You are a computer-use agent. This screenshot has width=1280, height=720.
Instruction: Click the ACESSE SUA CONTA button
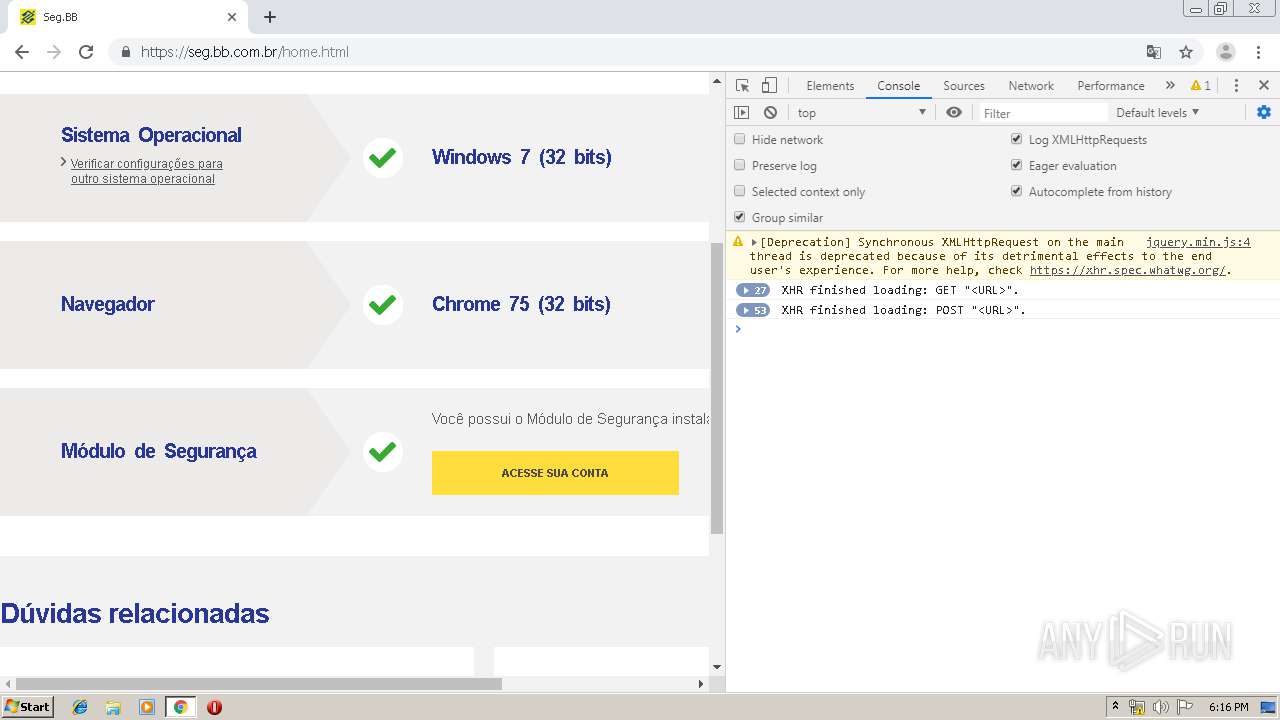(x=555, y=473)
